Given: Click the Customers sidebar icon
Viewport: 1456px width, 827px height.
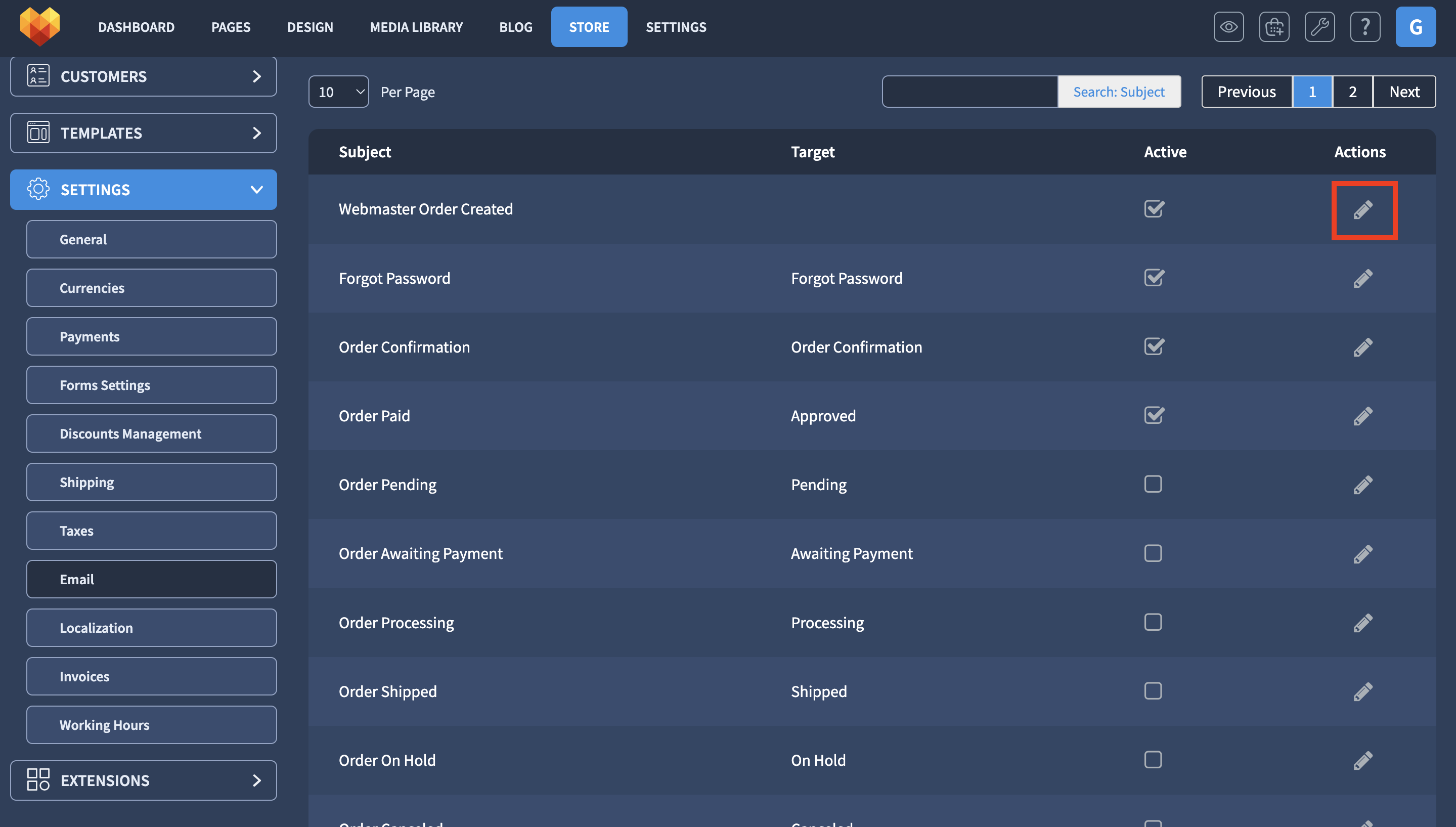Looking at the screenshot, I should pyautogui.click(x=38, y=76).
